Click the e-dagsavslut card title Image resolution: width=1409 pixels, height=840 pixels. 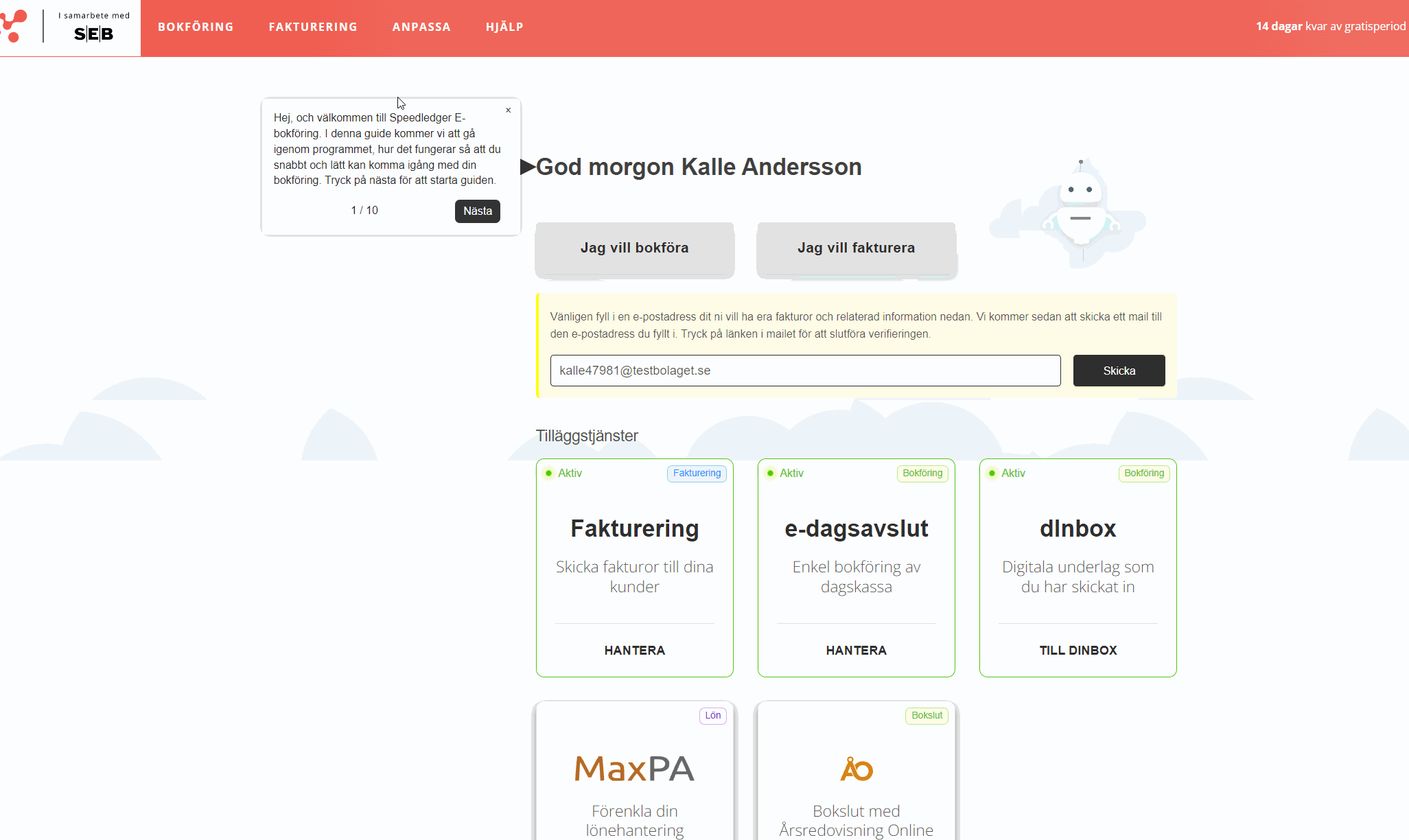point(857,529)
